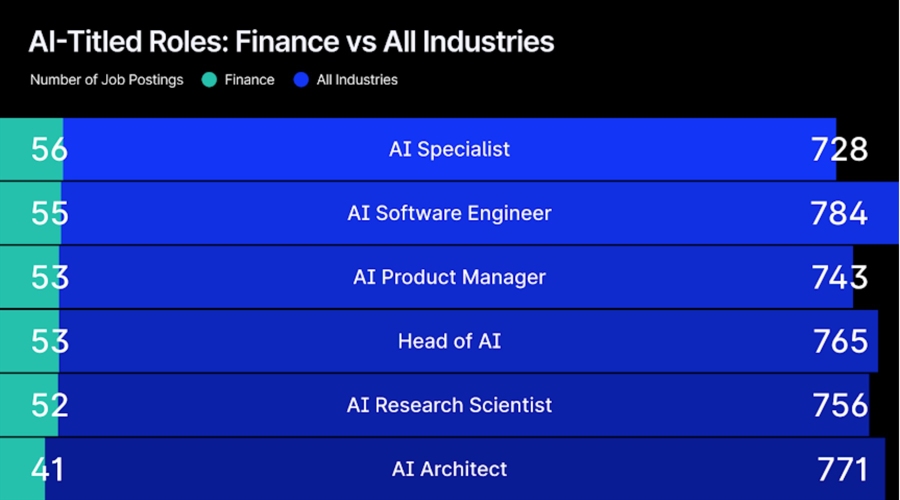
Task: Click Finance value 41 for AI Architect
Action: tap(47, 468)
